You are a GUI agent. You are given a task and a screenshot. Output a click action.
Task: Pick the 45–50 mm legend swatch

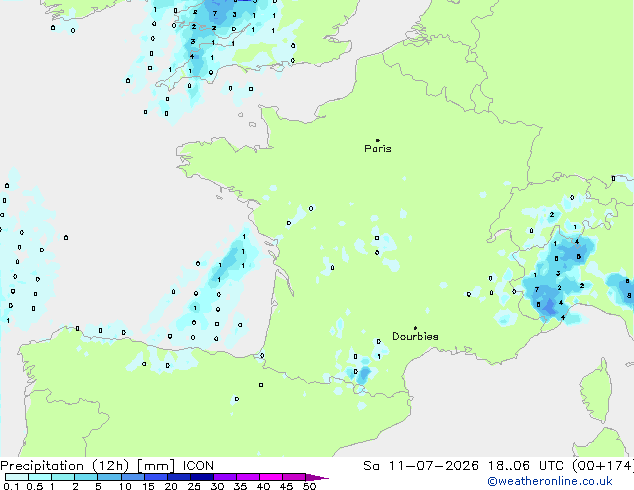[294, 477]
